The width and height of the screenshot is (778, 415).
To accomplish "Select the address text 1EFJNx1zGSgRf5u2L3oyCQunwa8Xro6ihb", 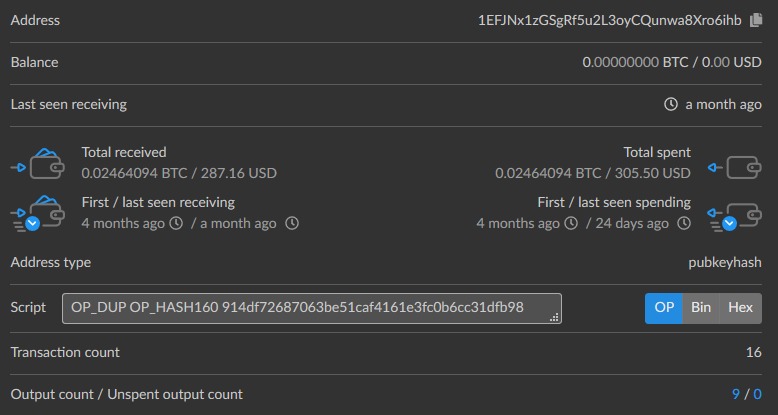I will point(610,20).
